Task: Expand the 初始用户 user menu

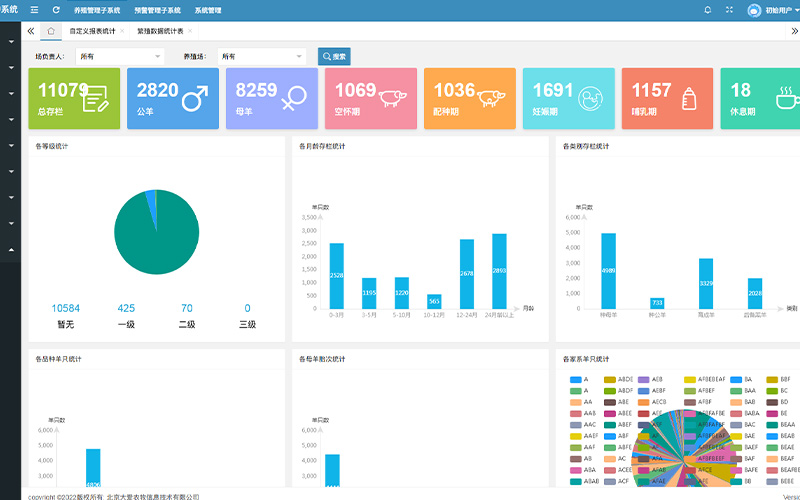Action: [x=776, y=10]
